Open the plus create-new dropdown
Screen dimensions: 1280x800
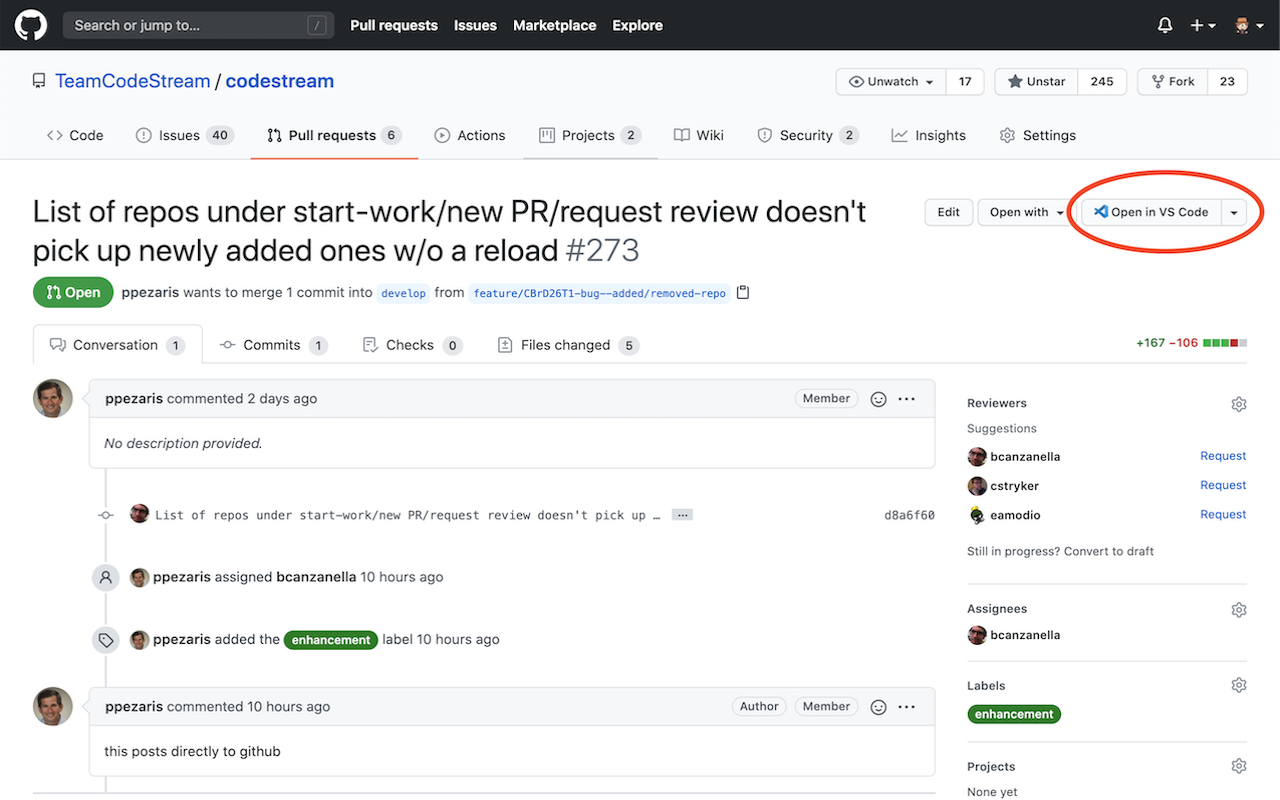(1203, 25)
